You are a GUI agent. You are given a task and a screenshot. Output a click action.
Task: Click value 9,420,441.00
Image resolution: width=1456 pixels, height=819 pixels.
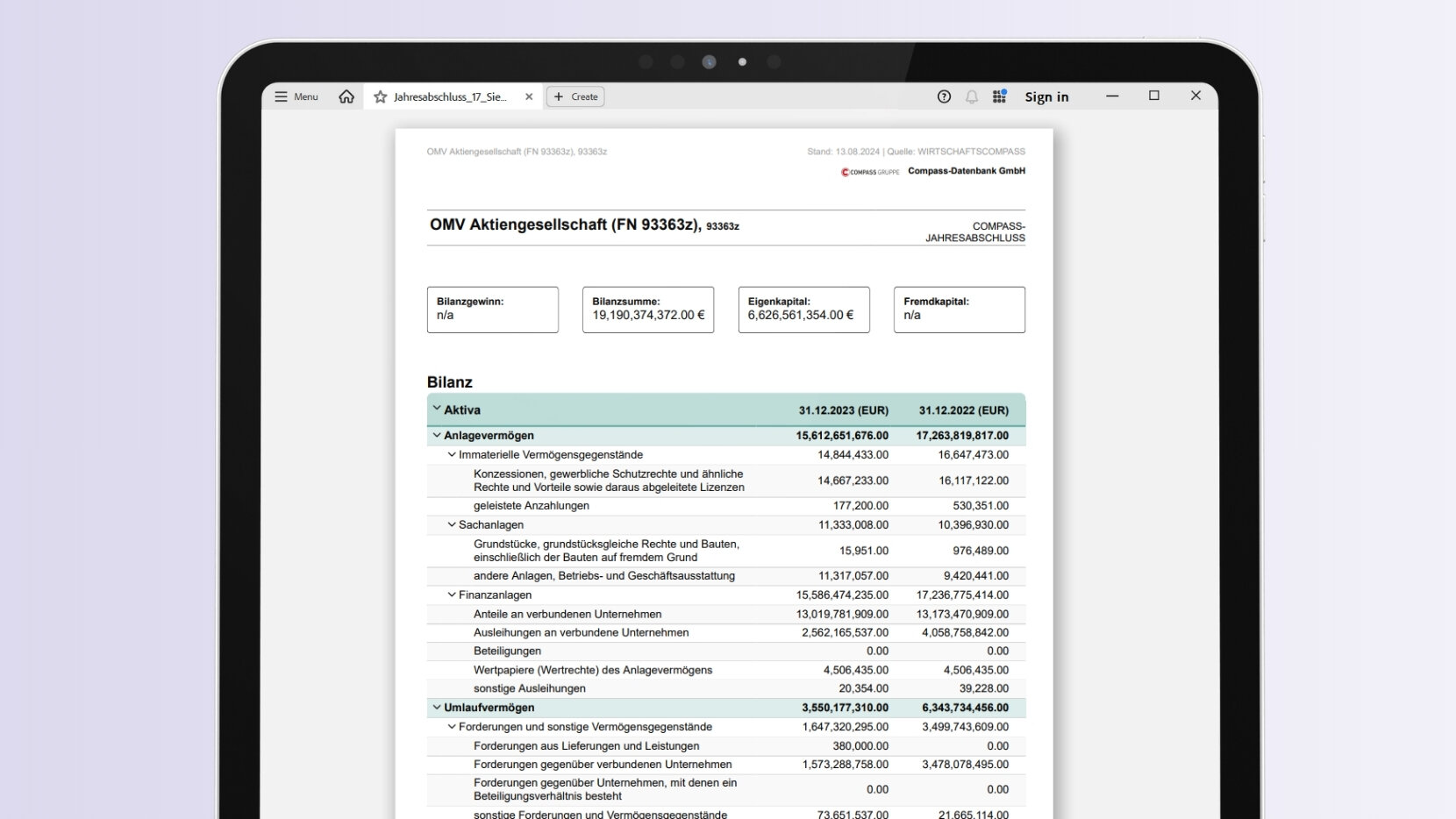tap(976, 576)
